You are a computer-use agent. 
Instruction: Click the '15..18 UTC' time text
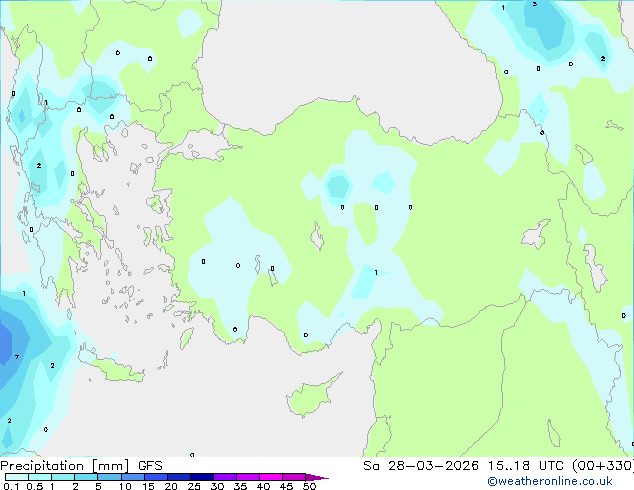tap(525, 466)
